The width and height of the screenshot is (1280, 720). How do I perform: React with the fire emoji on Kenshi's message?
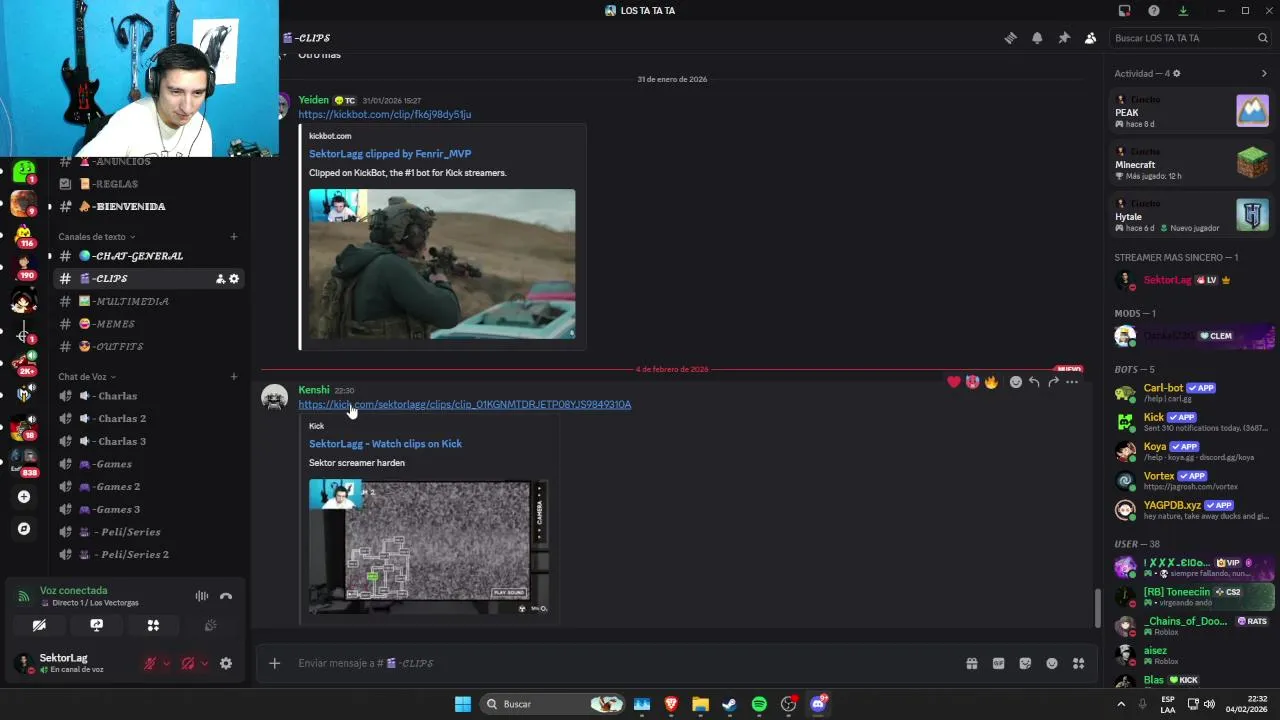point(991,382)
